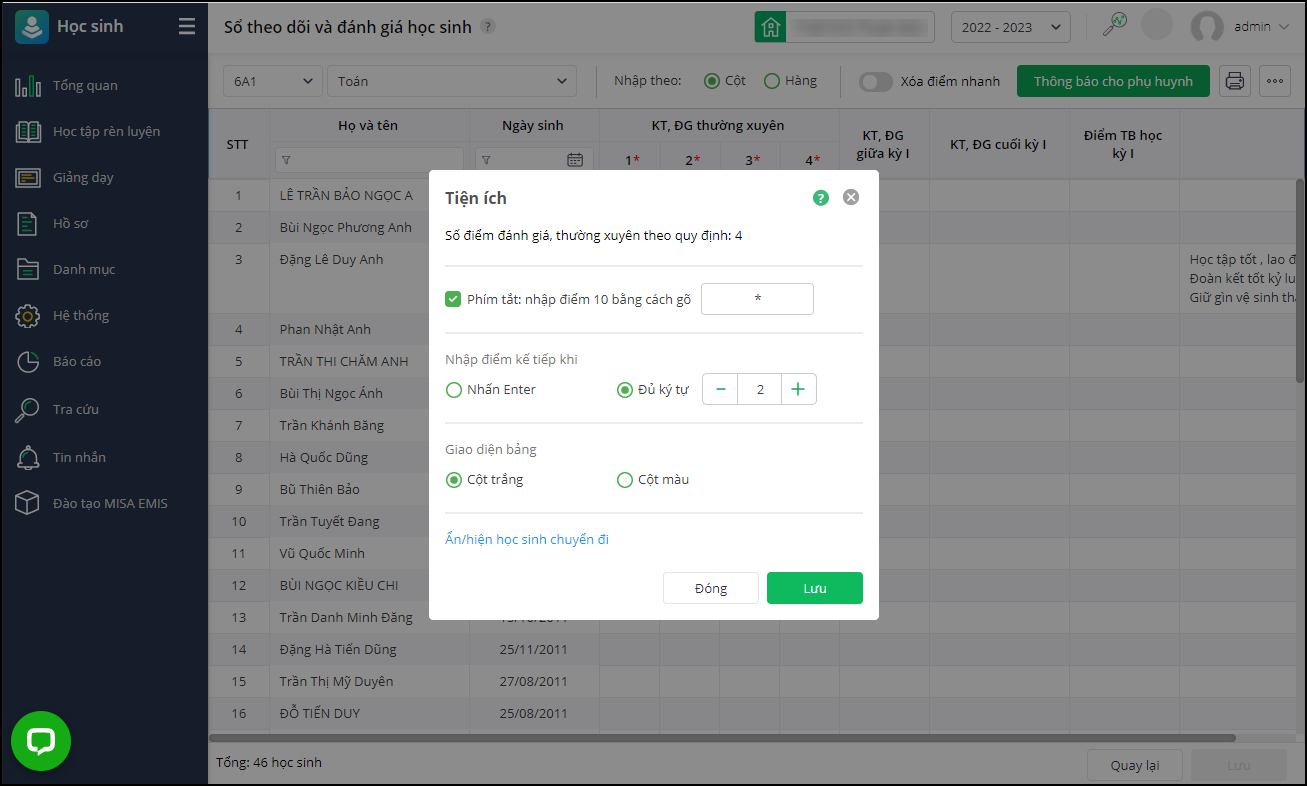1307x786 pixels.
Task: Click the Tra cứu magnifier icon
Action: click(x=28, y=410)
